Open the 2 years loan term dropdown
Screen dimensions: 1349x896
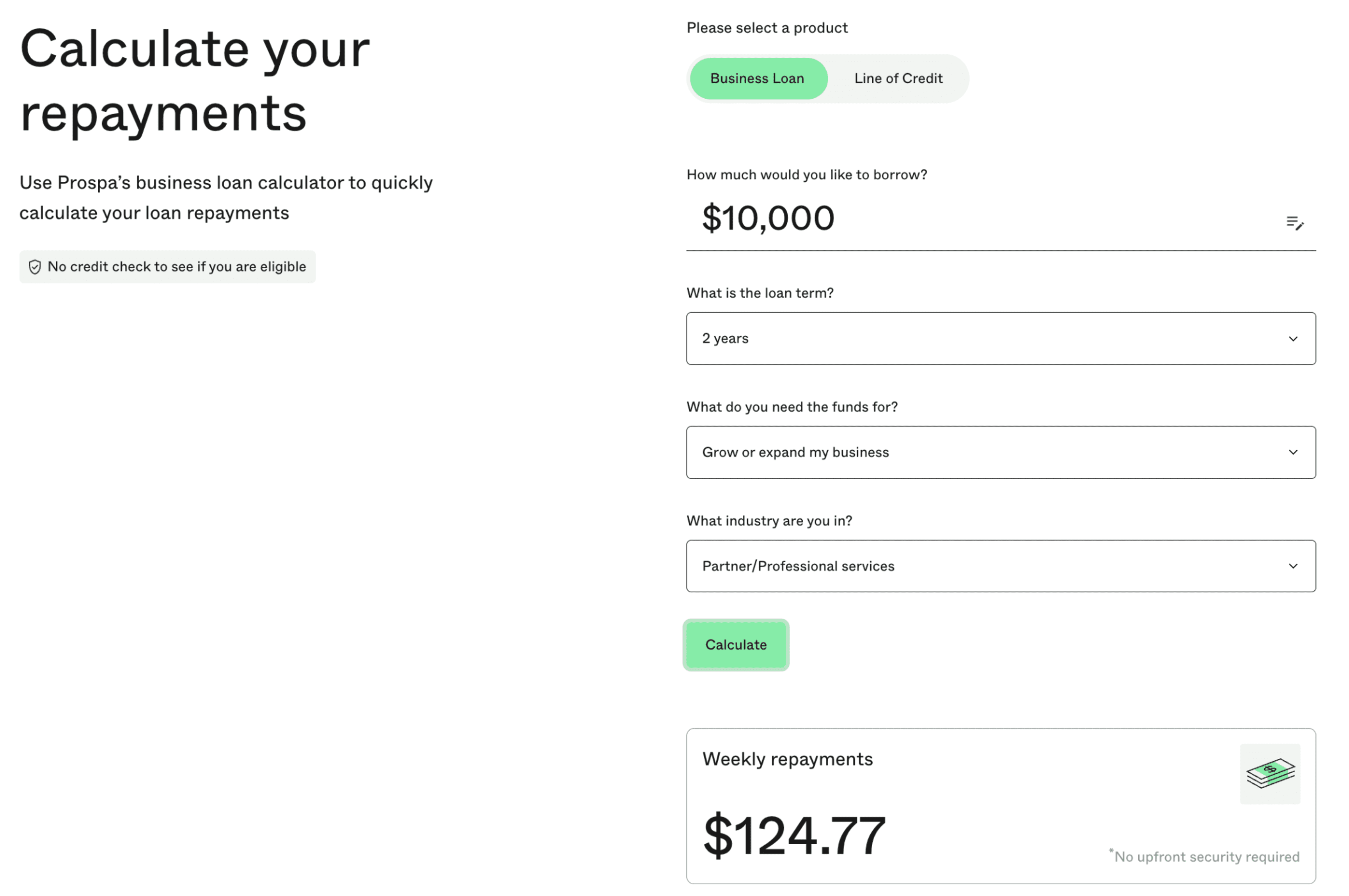[1001, 339]
